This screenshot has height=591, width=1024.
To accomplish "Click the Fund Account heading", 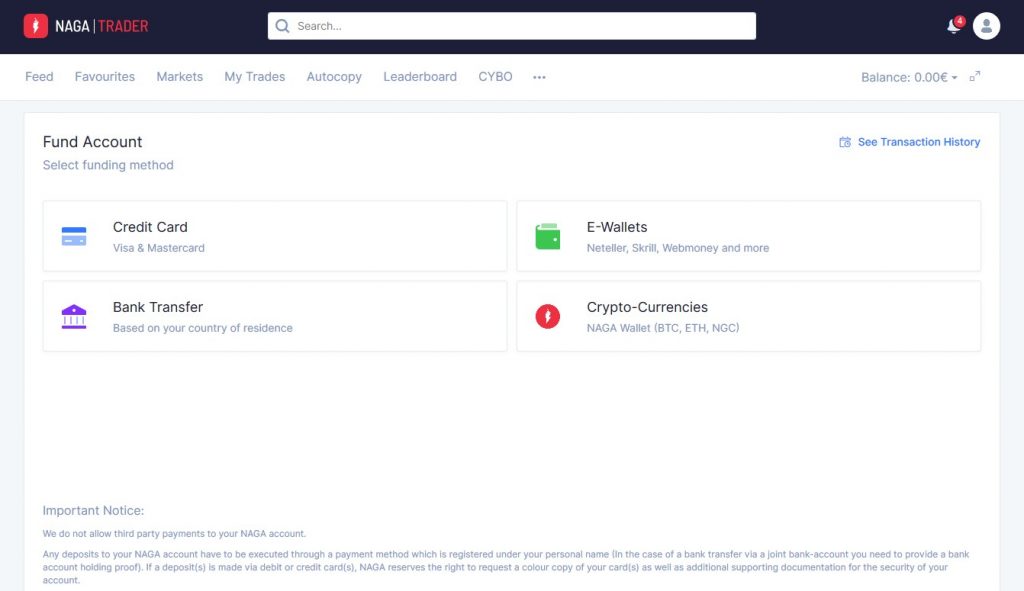I will pos(92,142).
